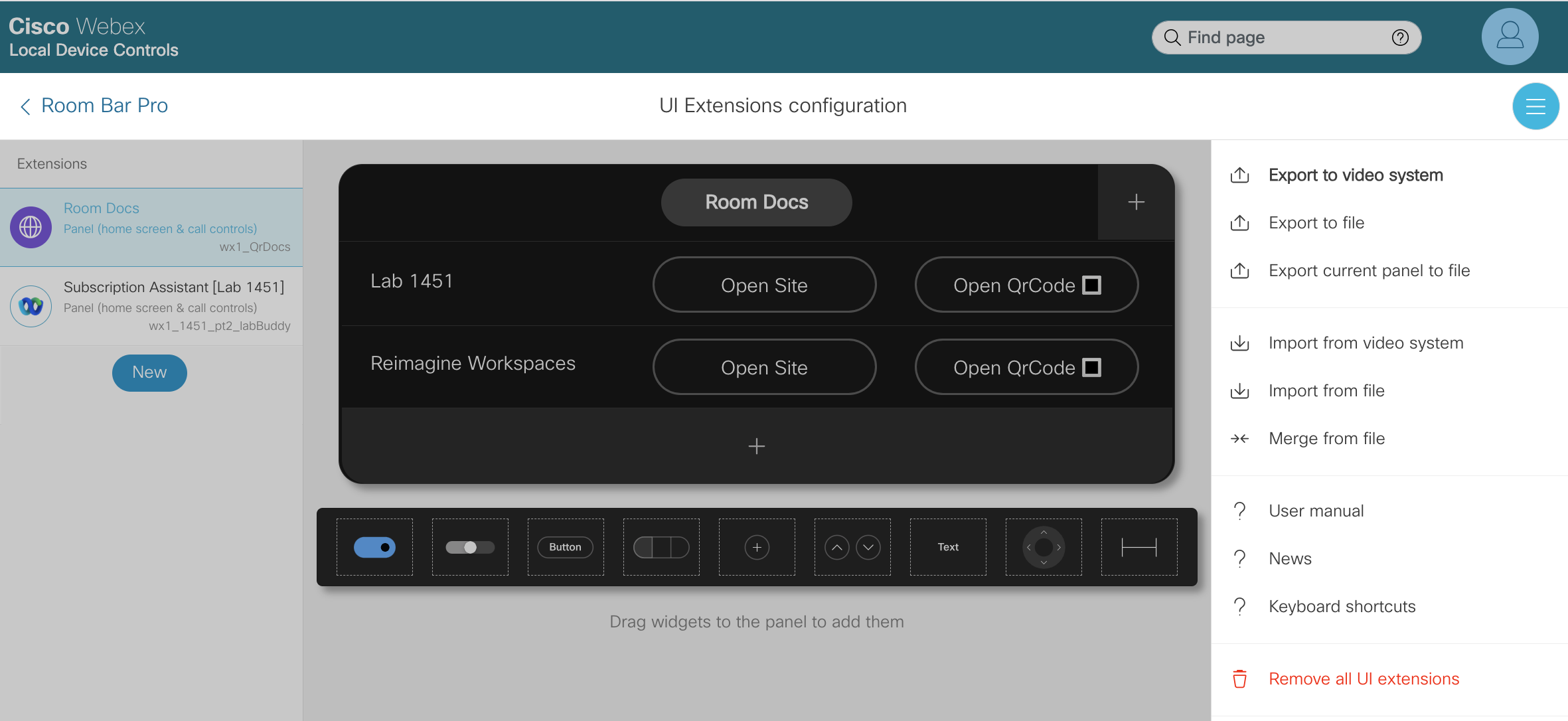Click the user profile avatar icon
1568x721 pixels.
pos(1509,37)
